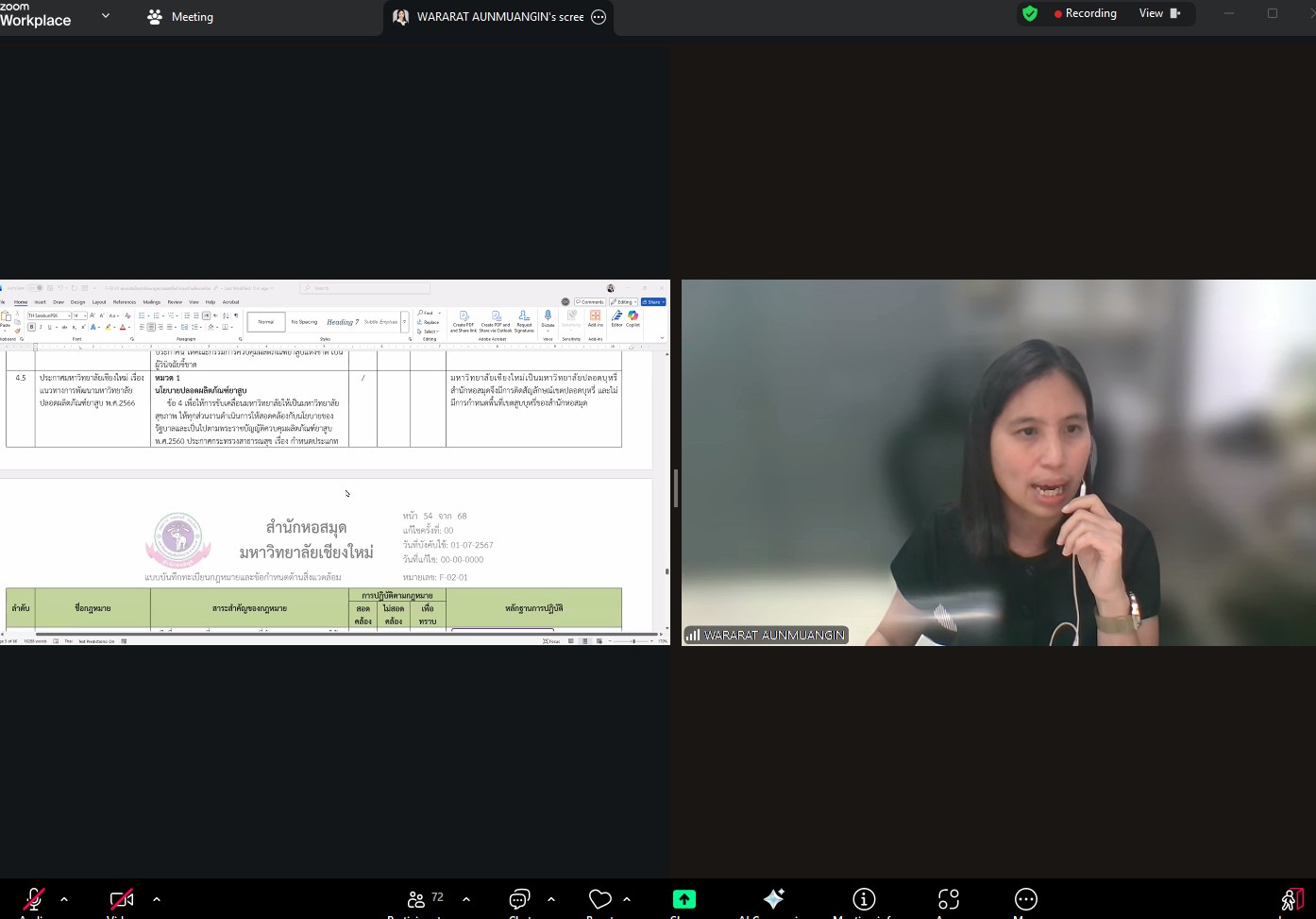This screenshot has width=1316, height=919.
Task: Click the Recording indicator
Action: point(1085,13)
